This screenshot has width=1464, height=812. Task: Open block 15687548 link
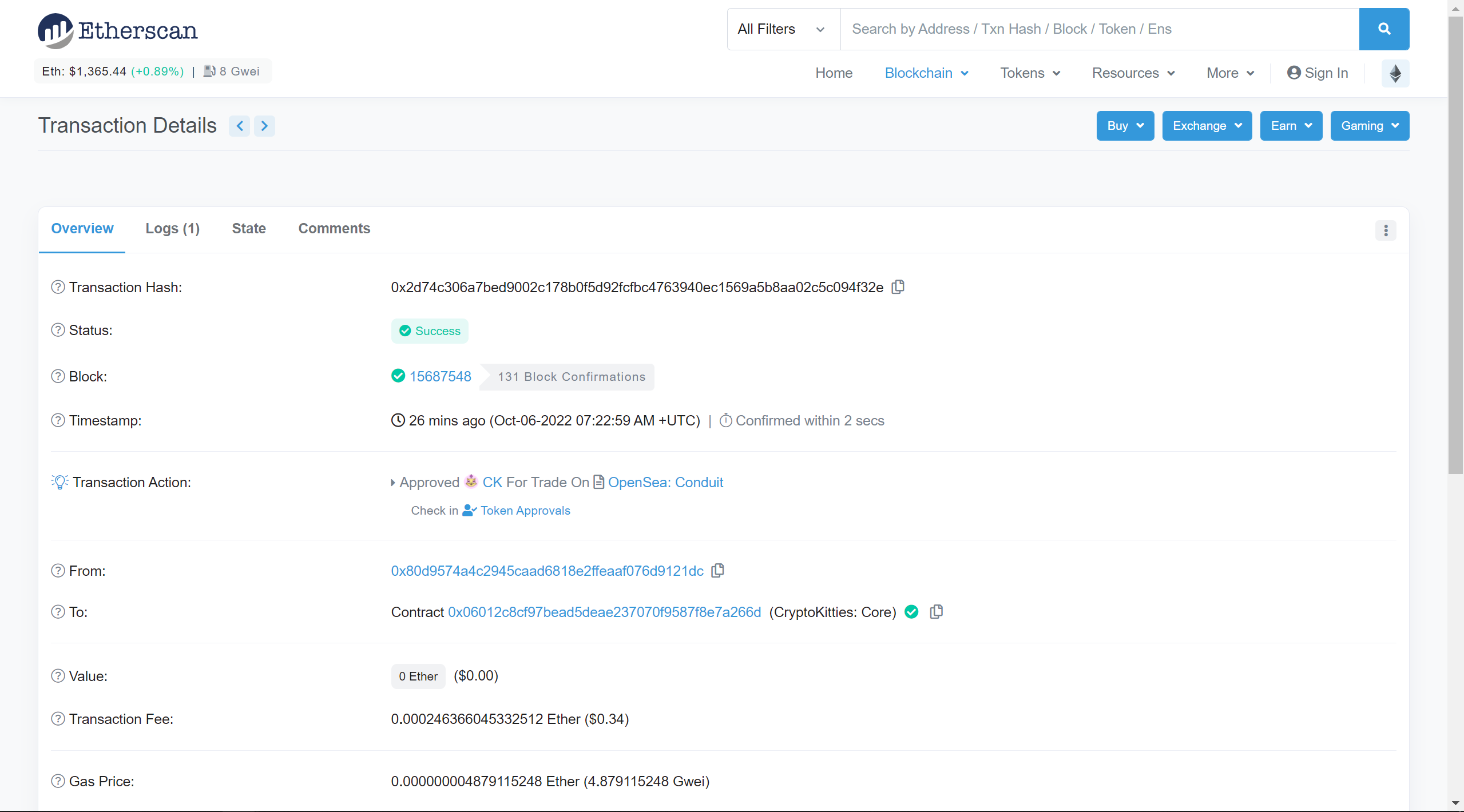[x=440, y=376]
